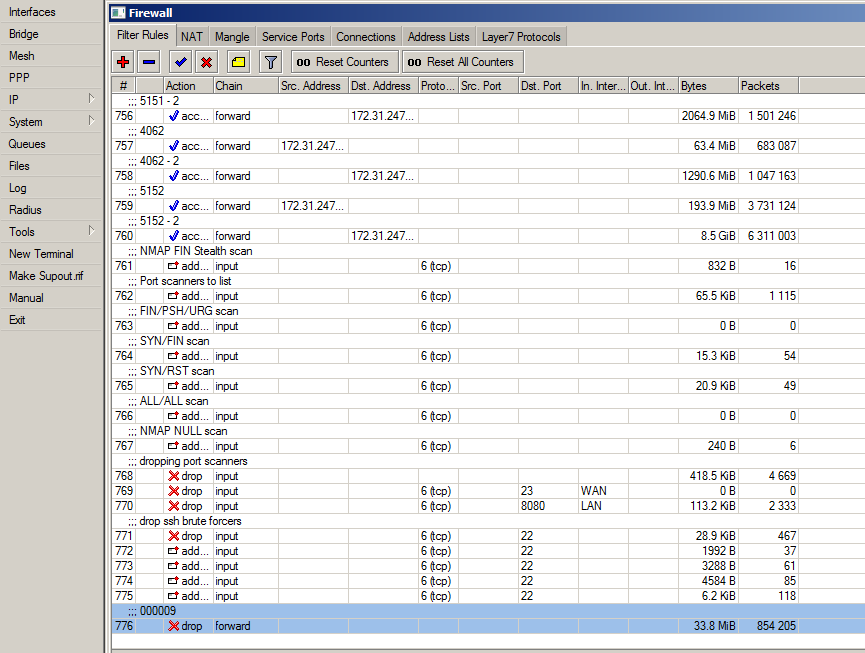This screenshot has height=653, width=865.
Task: Enable the selected rule with the checkmark icon
Action: [181, 61]
